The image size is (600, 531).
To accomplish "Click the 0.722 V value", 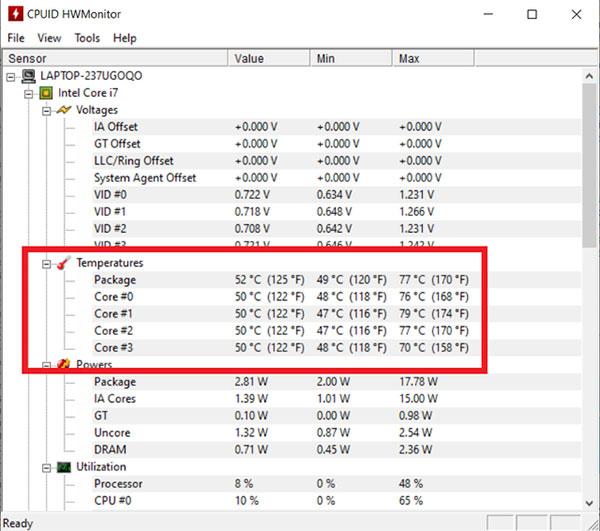I will pyautogui.click(x=252, y=195).
